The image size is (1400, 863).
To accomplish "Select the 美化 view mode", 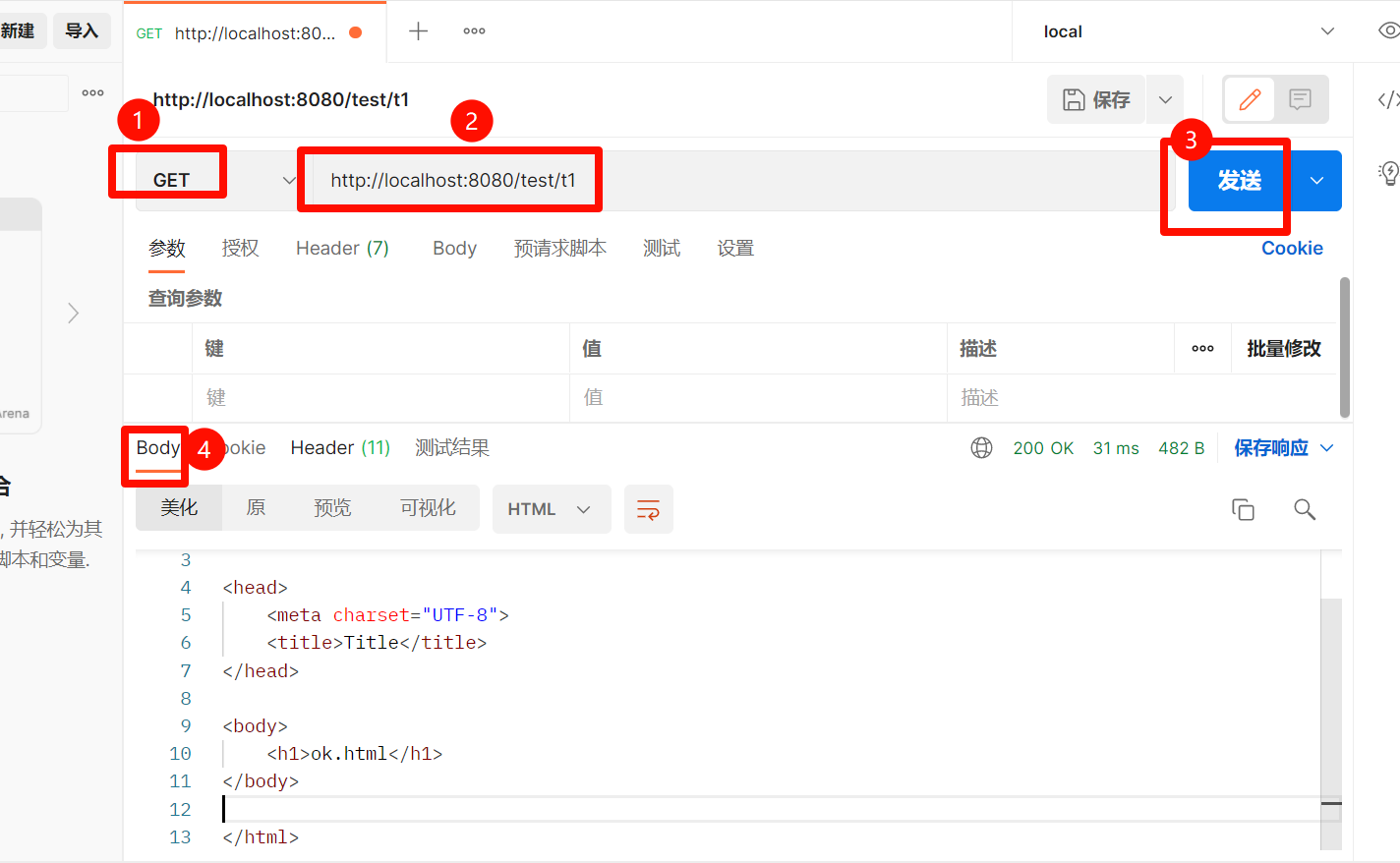I will (179, 508).
